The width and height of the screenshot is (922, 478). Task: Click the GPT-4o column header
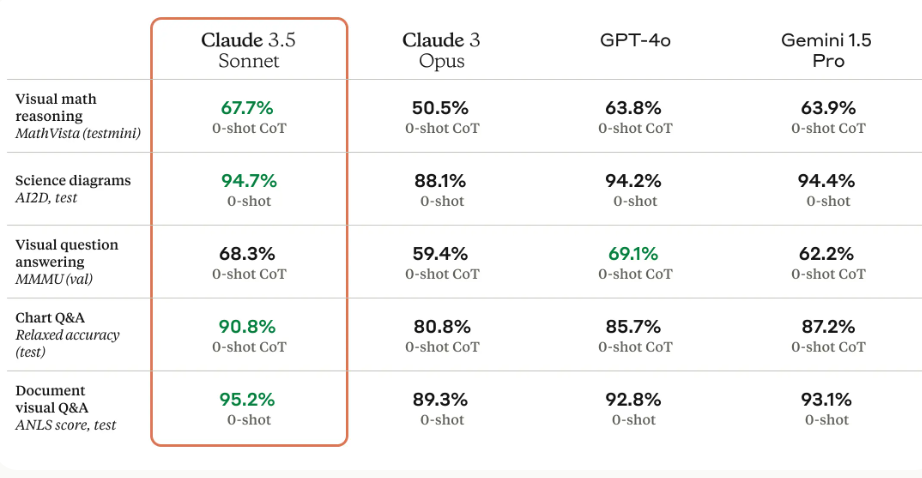(635, 41)
